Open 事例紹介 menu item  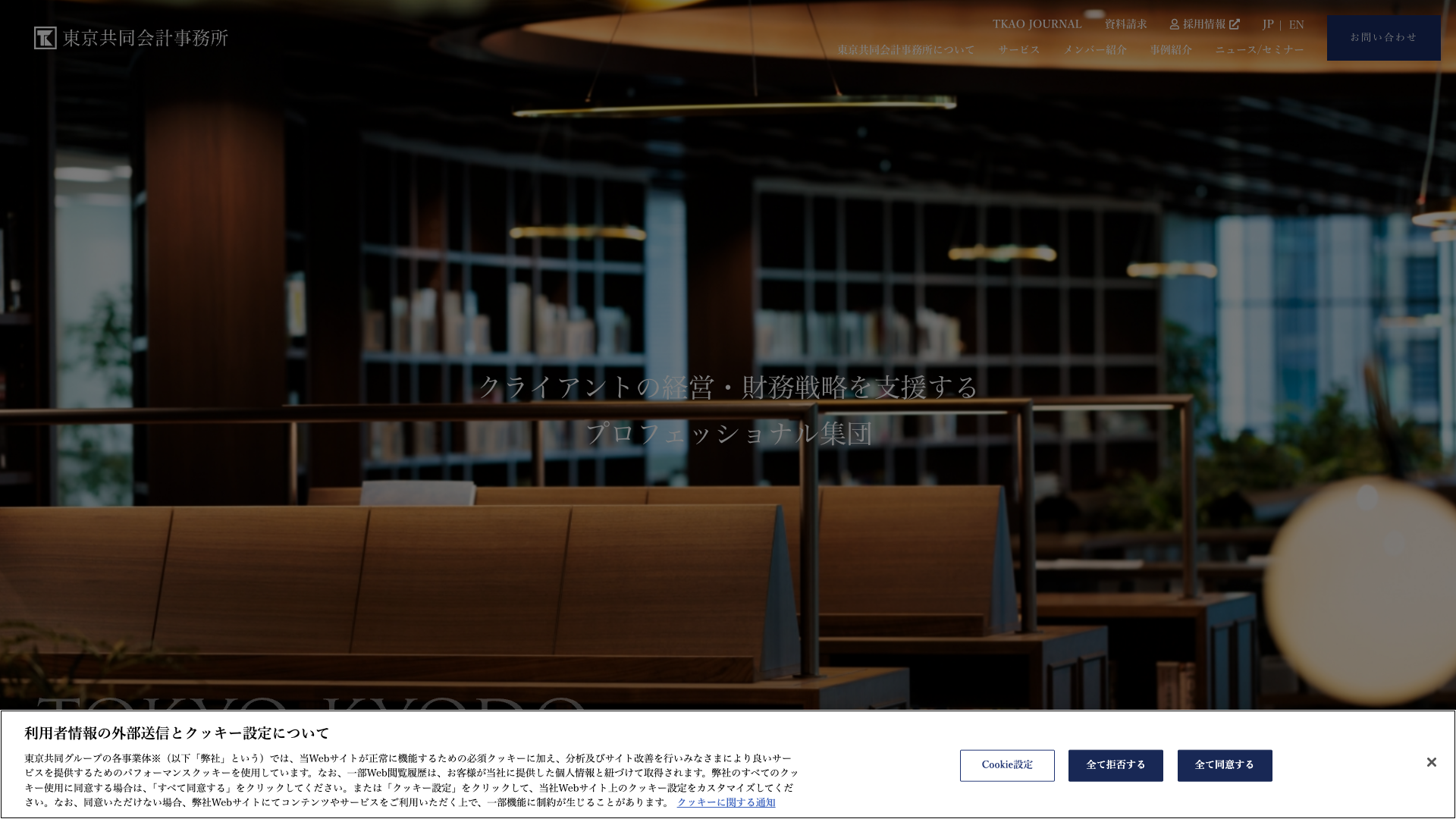pos(1170,50)
